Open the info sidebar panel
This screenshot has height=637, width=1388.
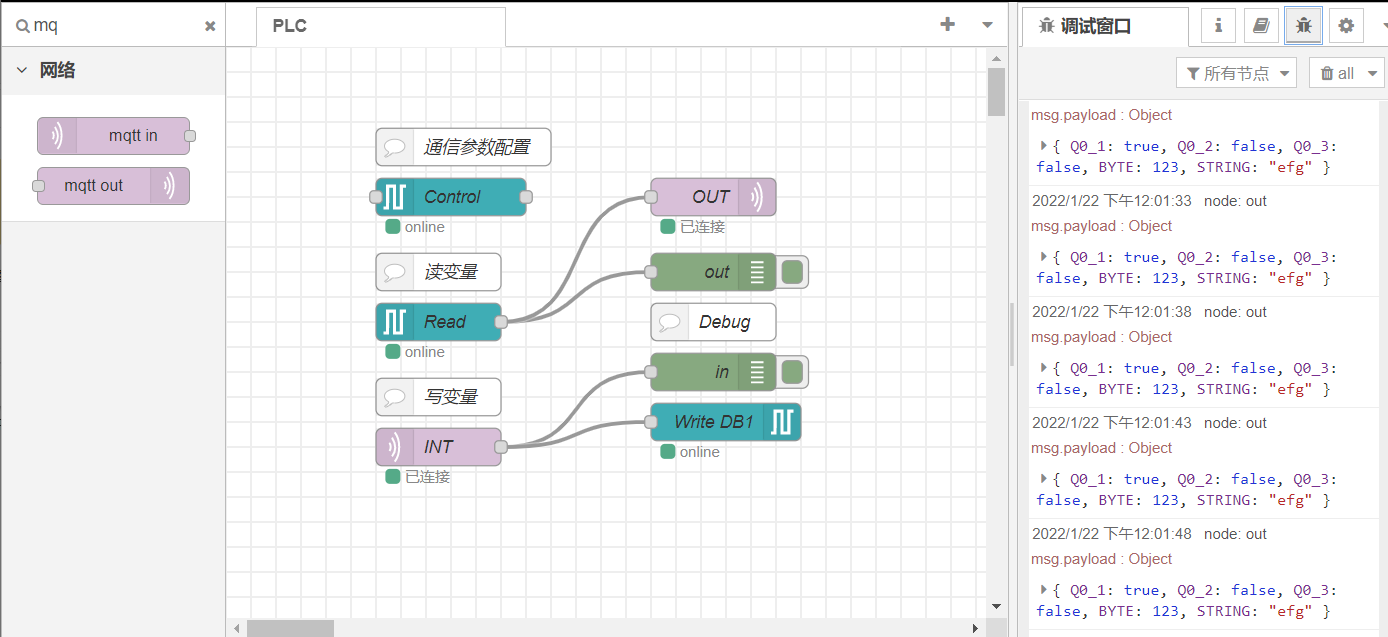pyautogui.click(x=1218, y=25)
